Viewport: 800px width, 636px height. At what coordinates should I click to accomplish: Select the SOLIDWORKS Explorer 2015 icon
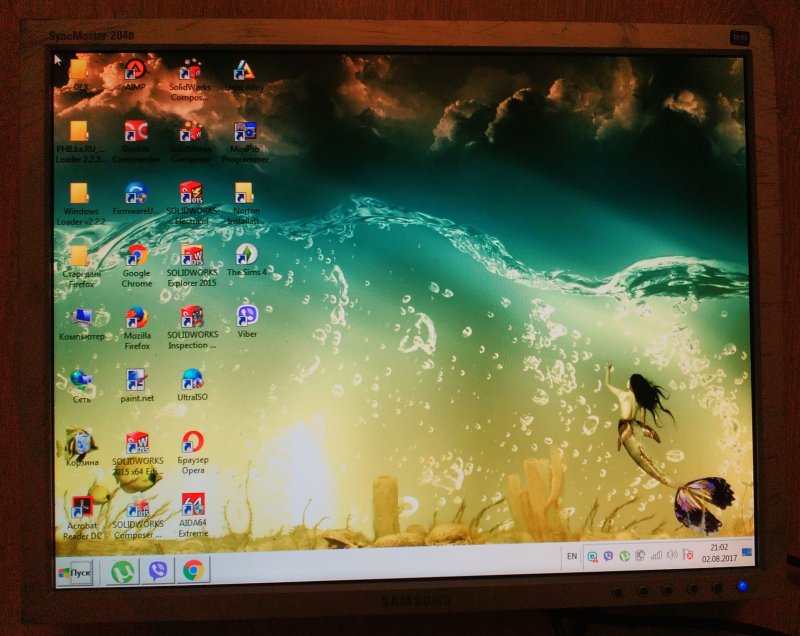[x=192, y=256]
